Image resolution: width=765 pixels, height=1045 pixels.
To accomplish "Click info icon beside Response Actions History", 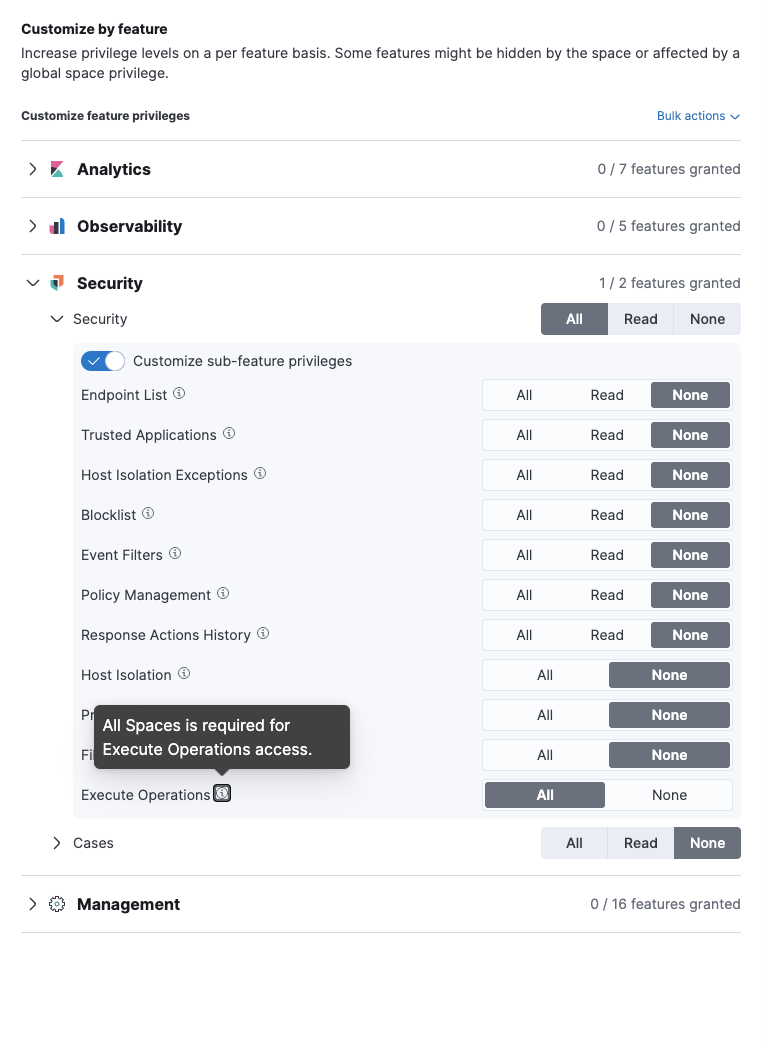I will pyautogui.click(x=263, y=634).
